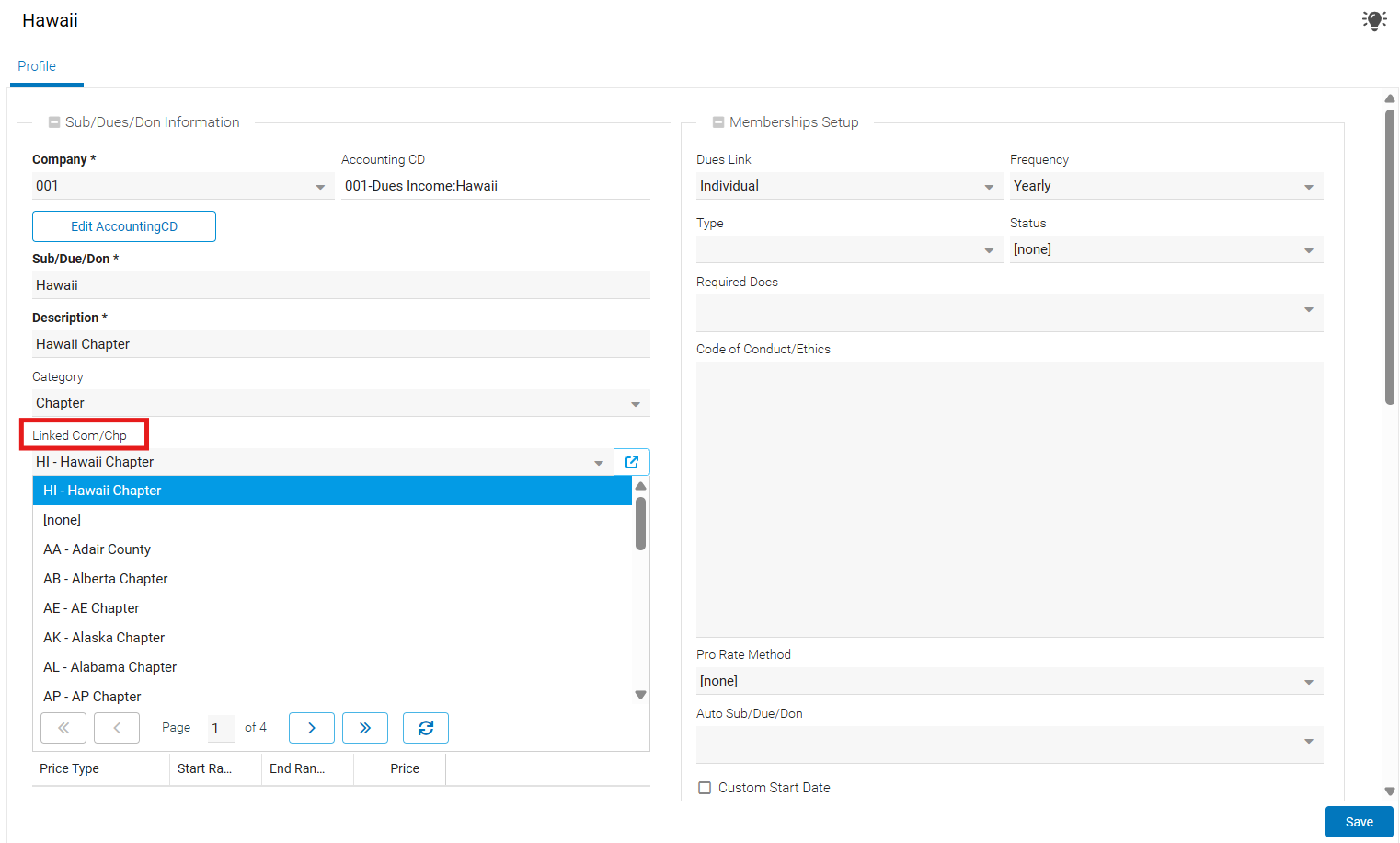Jump to last page of chapter list
Viewport: 1400px width, 843px height.
365,728
